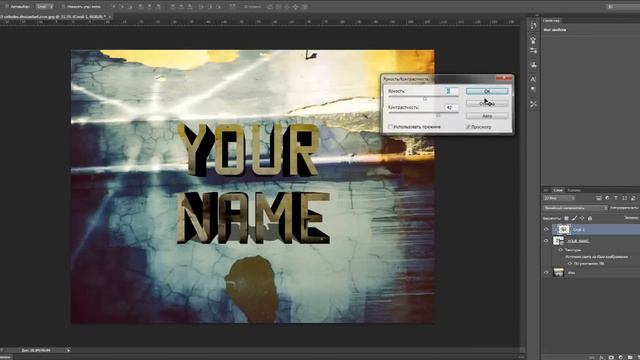Click the Контрастность slider handle
The width and height of the screenshot is (640, 360).
[x=438, y=115]
